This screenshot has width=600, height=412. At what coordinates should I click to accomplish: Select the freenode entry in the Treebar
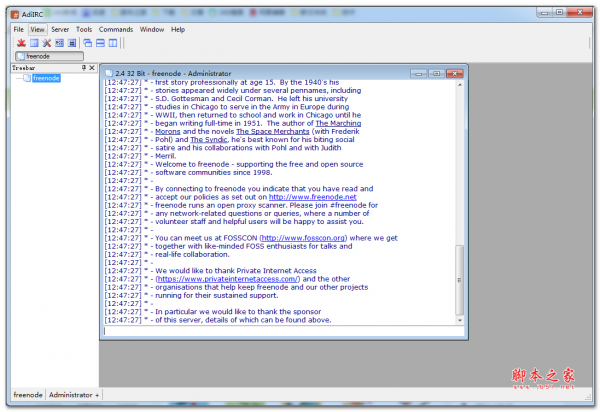(x=46, y=78)
